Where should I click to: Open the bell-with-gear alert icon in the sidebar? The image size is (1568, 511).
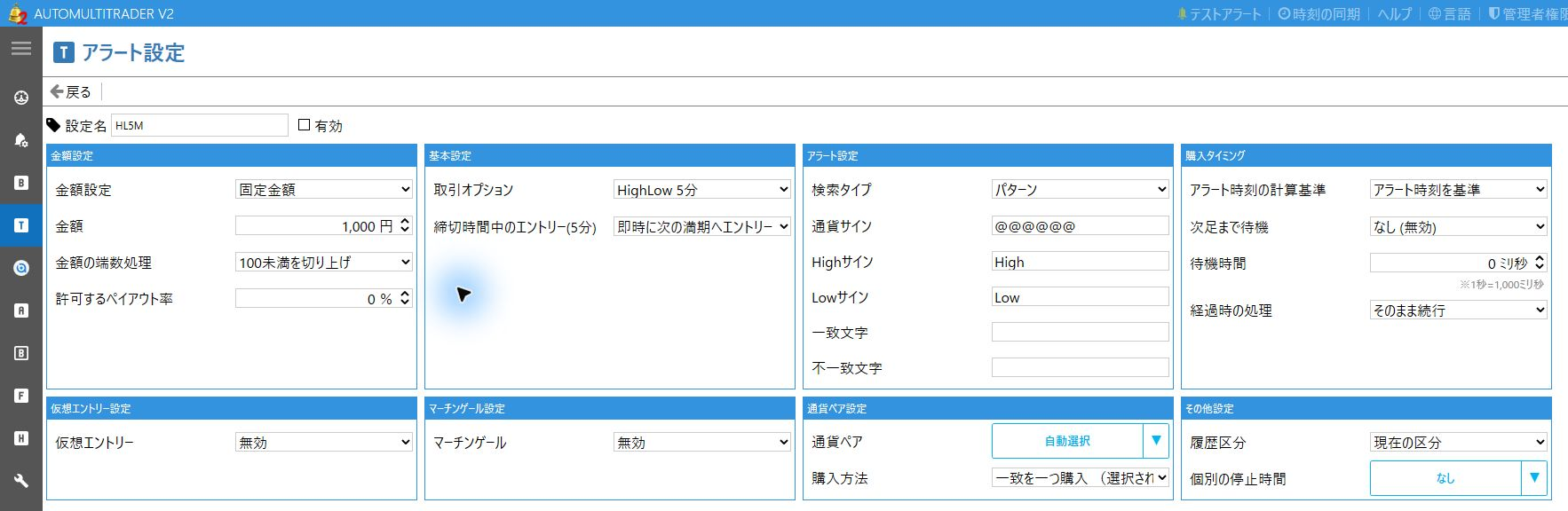click(21, 140)
